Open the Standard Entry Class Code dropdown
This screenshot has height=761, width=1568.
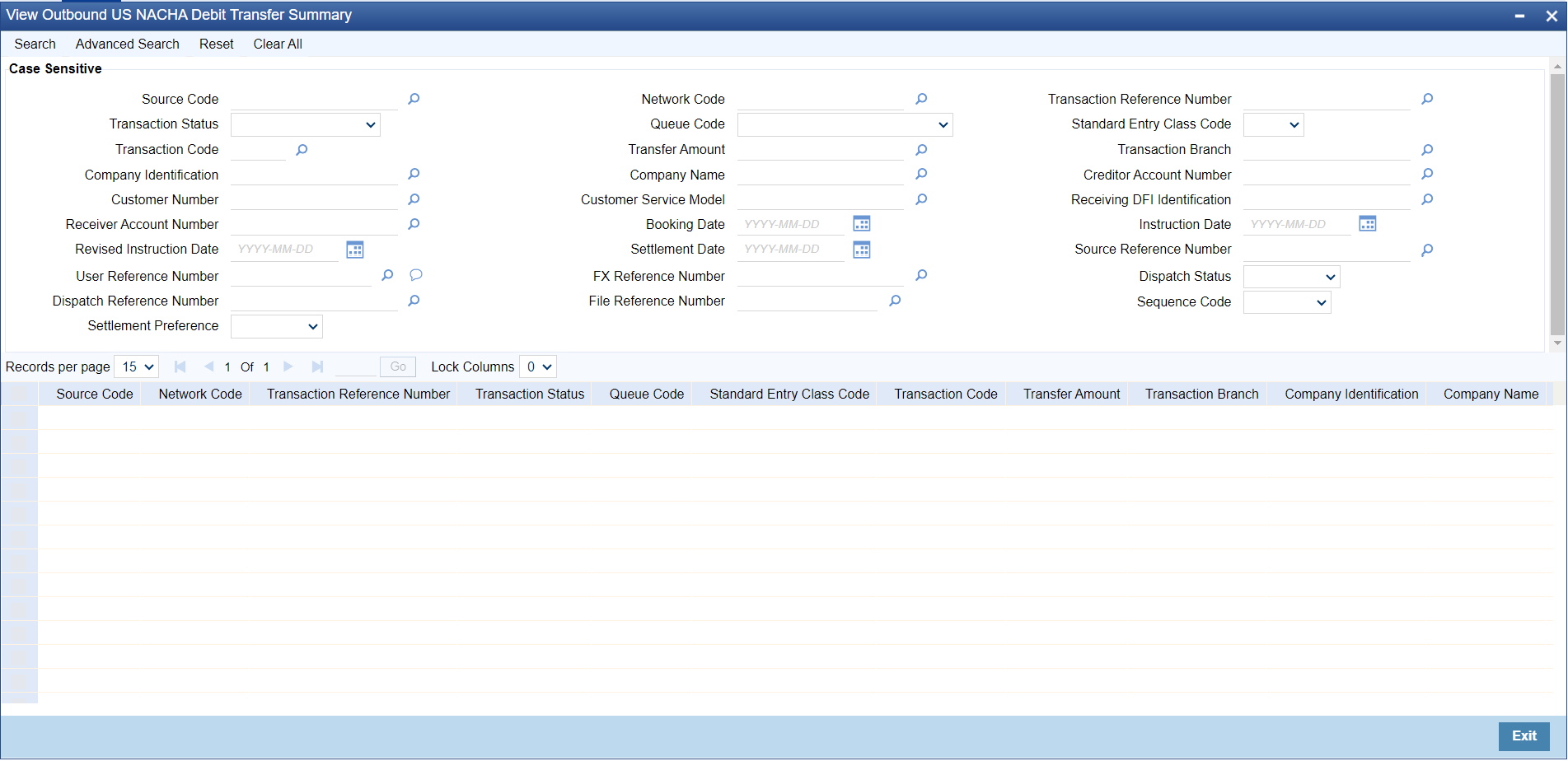[1274, 125]
